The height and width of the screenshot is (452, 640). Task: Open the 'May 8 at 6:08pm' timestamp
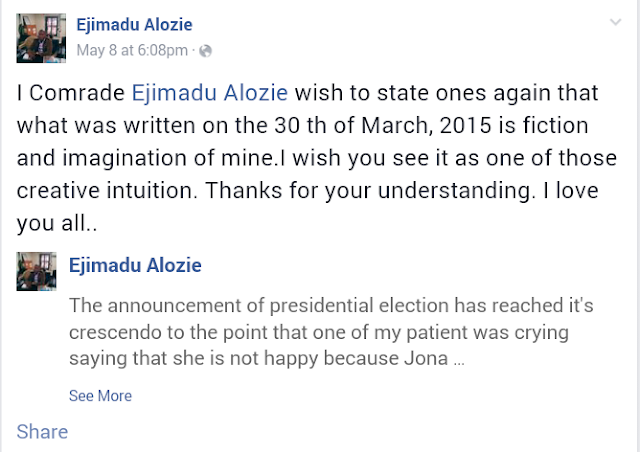[x=133, y=49]
